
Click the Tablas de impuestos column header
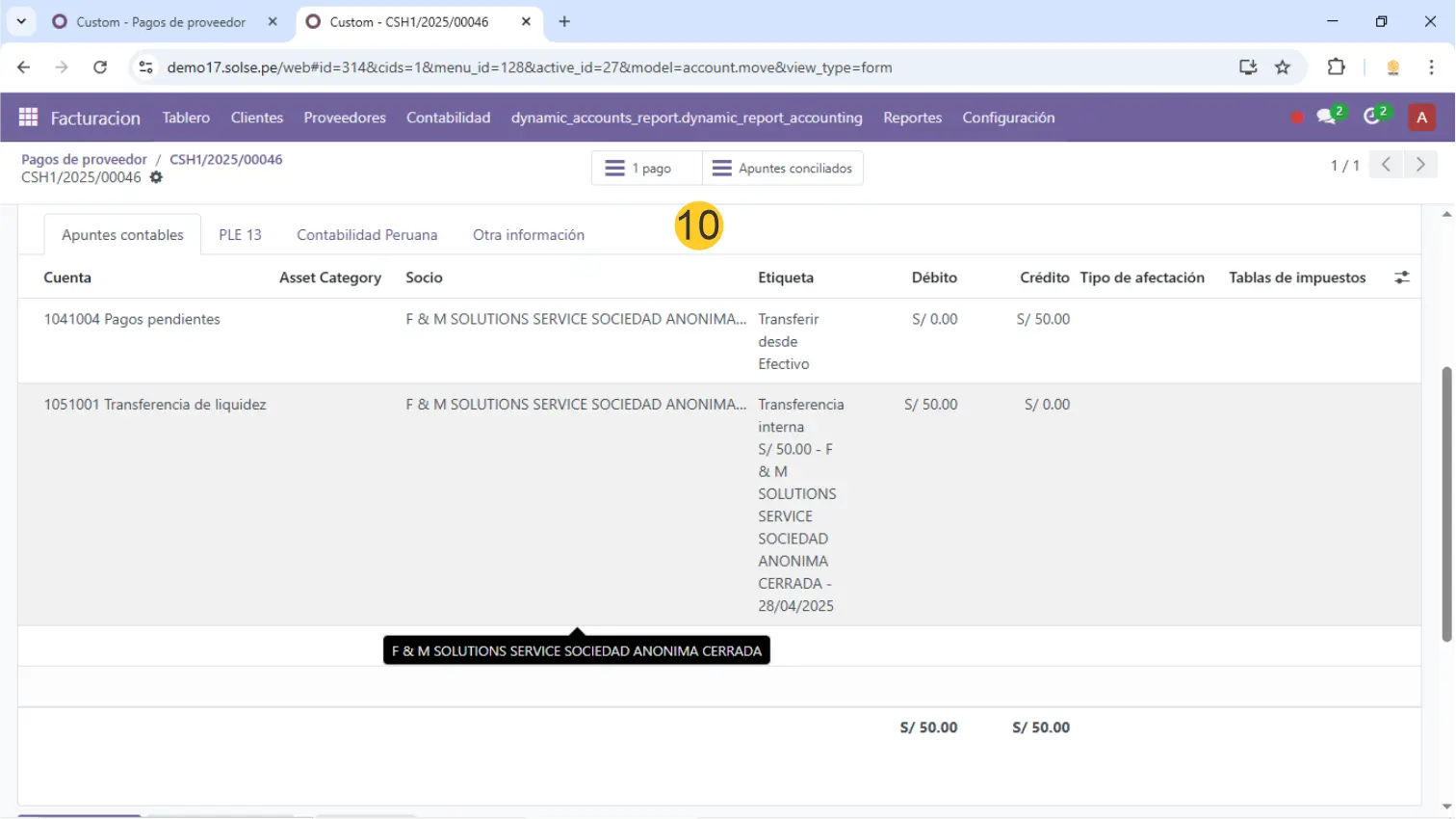(1297, 277)
